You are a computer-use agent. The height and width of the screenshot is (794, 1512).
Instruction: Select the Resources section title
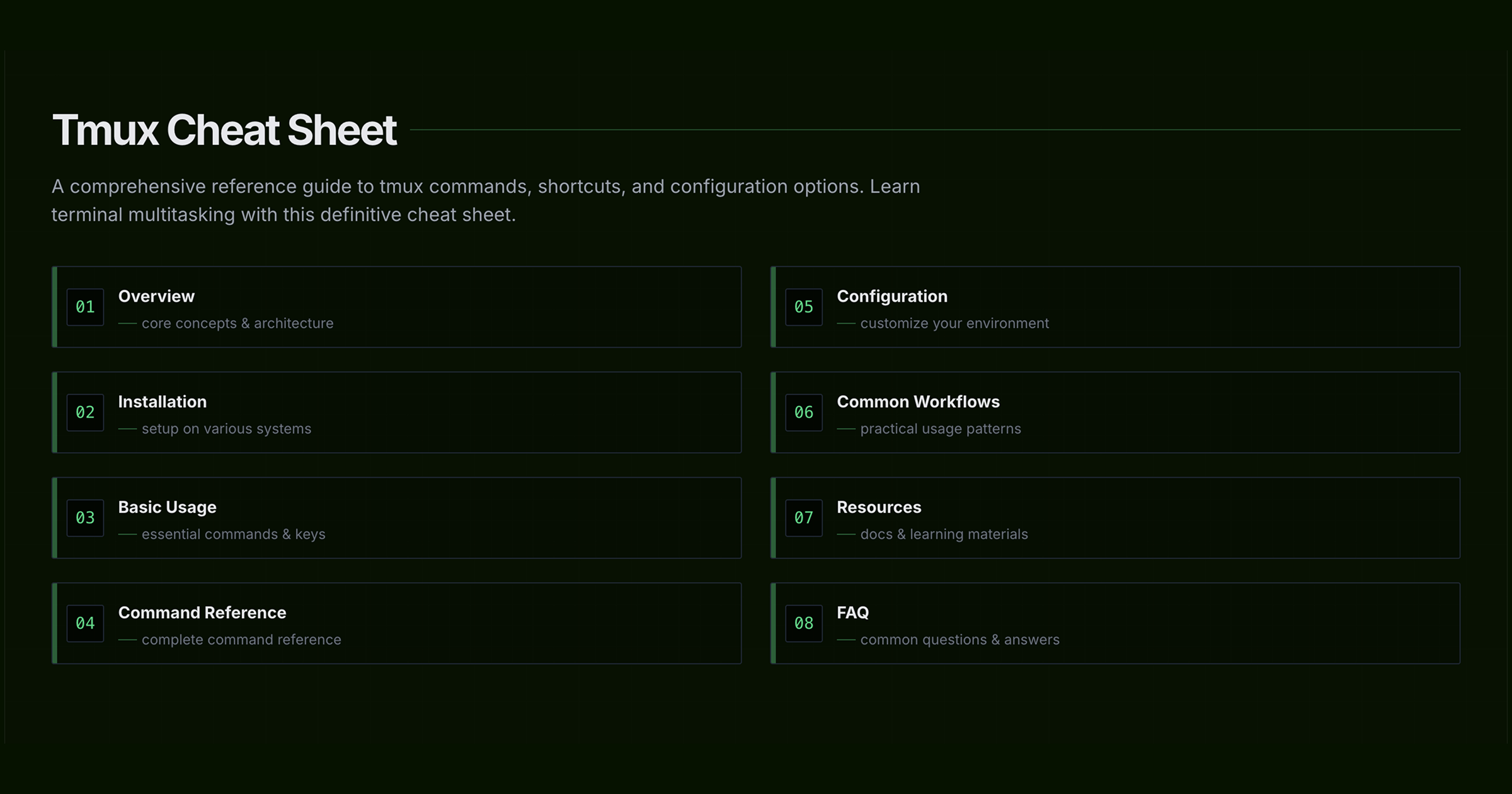pos(878,507)
